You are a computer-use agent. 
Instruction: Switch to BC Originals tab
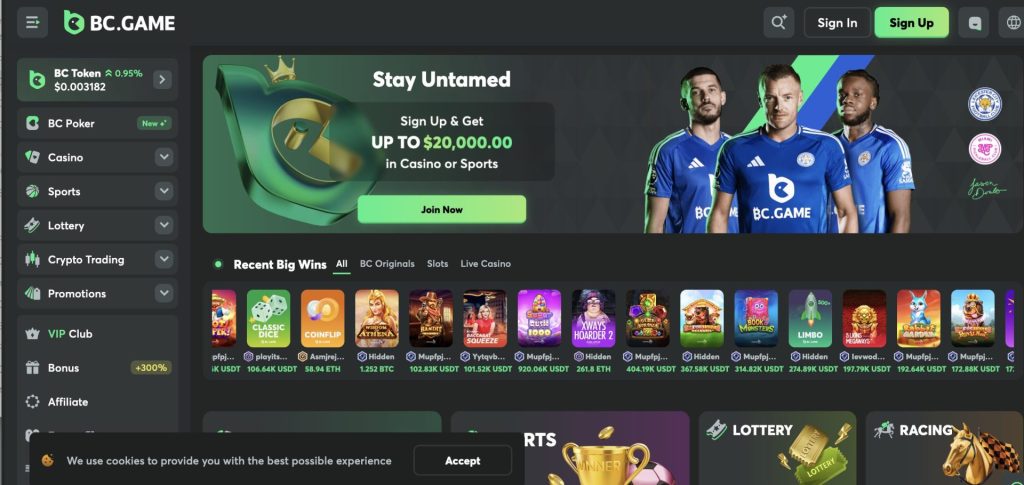tap(387, 264)
